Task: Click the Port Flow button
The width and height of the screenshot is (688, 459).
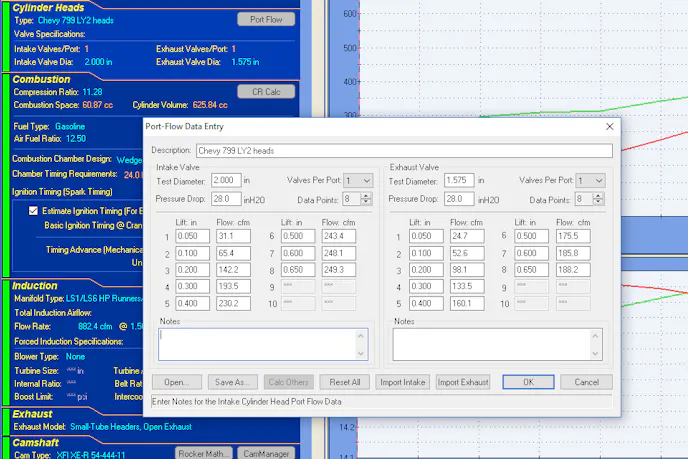Action: coord(266,19)
